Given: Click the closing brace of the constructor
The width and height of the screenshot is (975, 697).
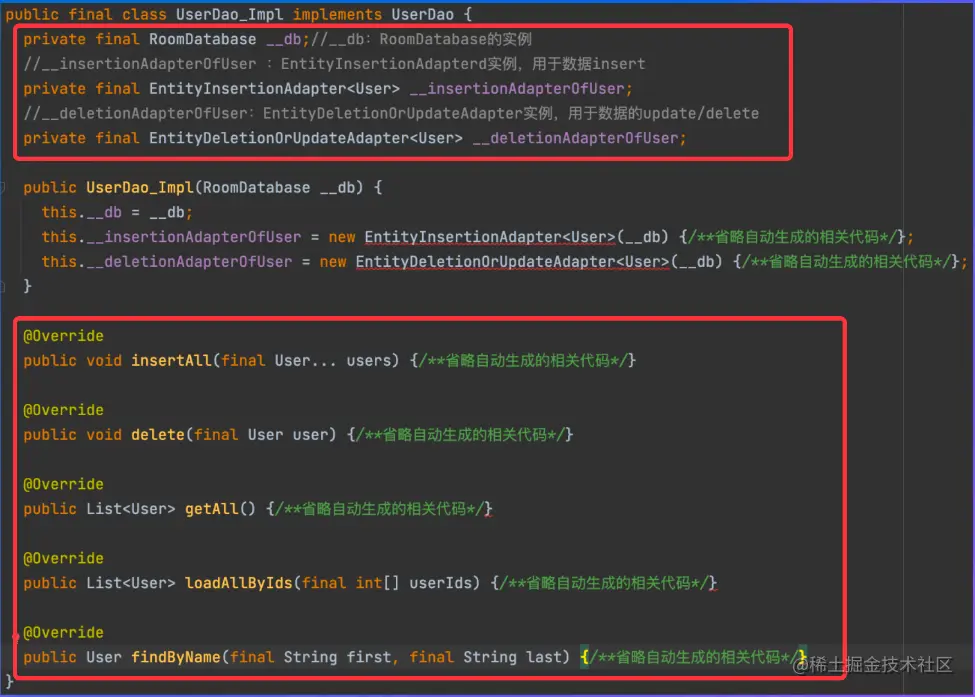Looking at the screenshot, I should coord(27,286).
